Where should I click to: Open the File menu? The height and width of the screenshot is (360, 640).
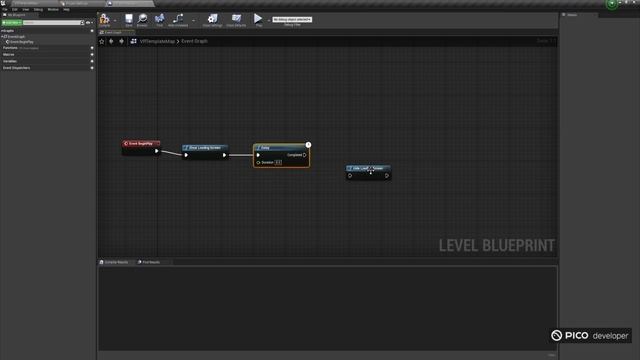(5, 9)
